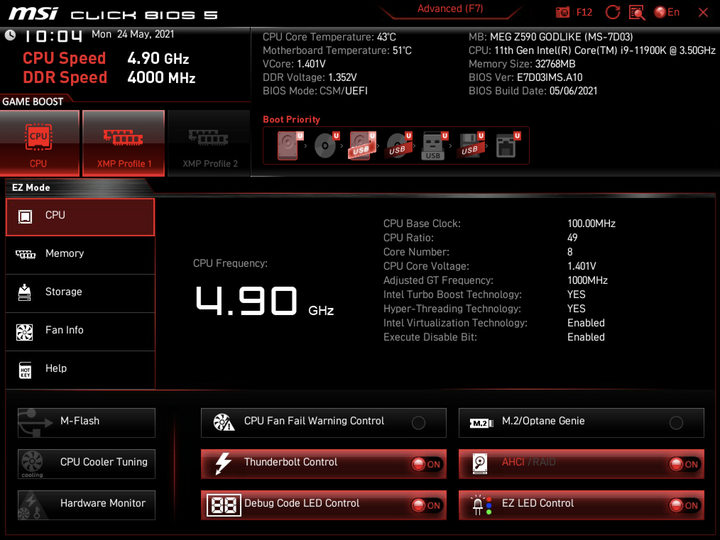This screenshot has width=720, height=540.
Task: Open the Memory tab
Action: 80,255
